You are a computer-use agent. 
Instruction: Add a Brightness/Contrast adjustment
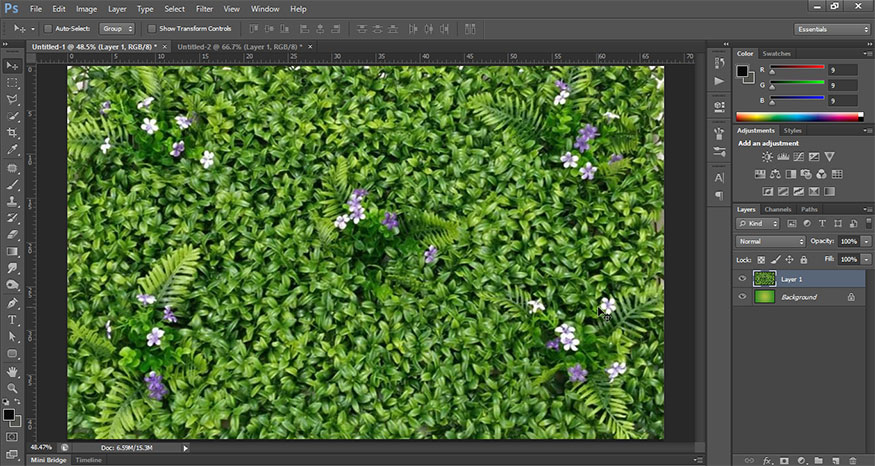(767, 157)
